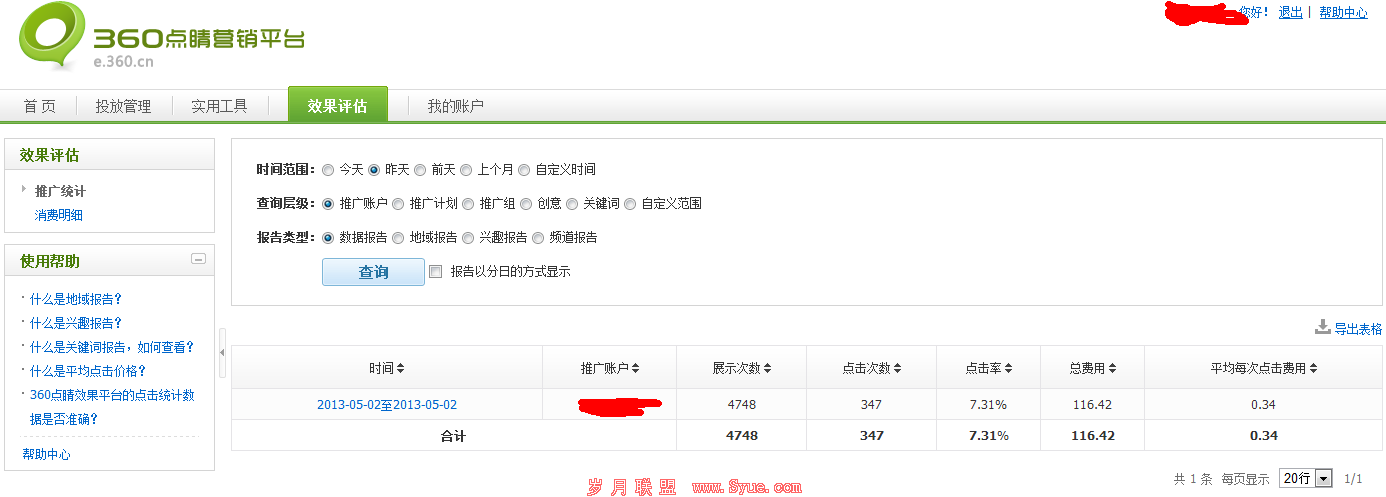Select 地域报告 report type

click(398, 238)
